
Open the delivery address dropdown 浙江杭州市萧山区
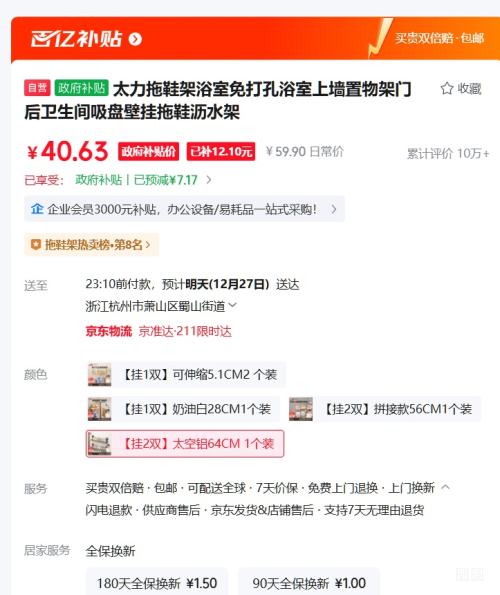pyautogui.click(x=161, y=306)
